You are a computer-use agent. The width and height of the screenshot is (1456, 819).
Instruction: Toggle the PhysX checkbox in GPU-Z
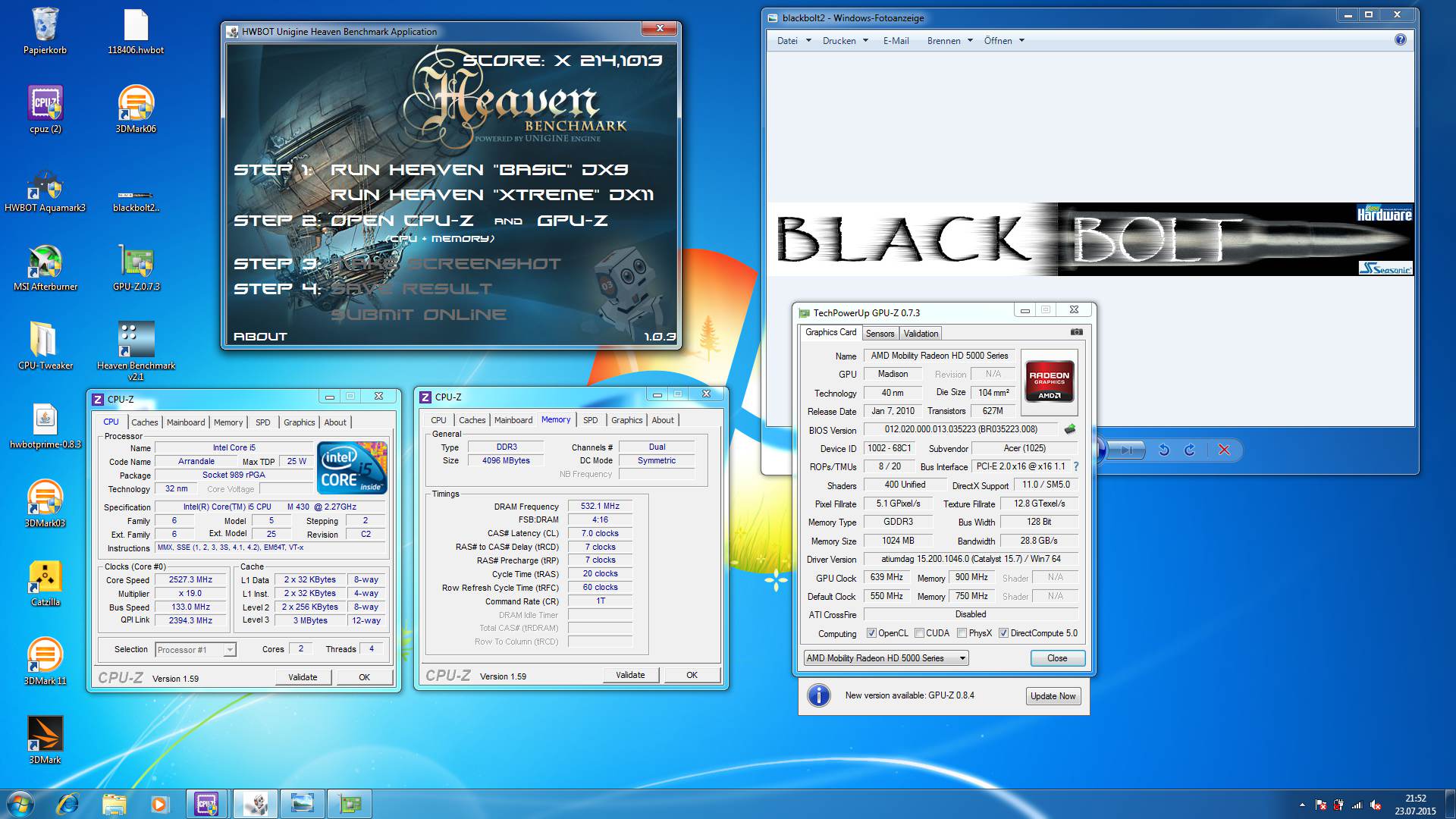962,633
